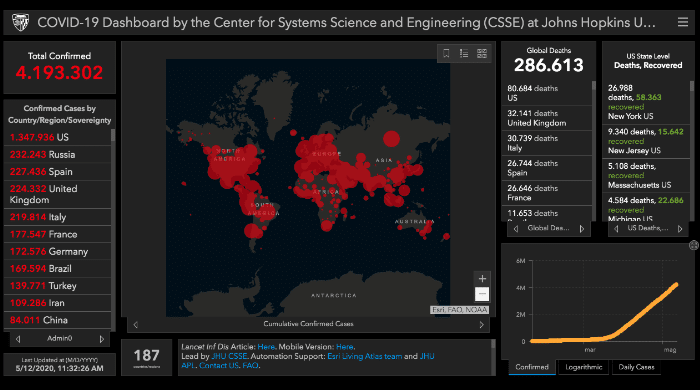Open the hamburger menu in the header

point(683,22)
